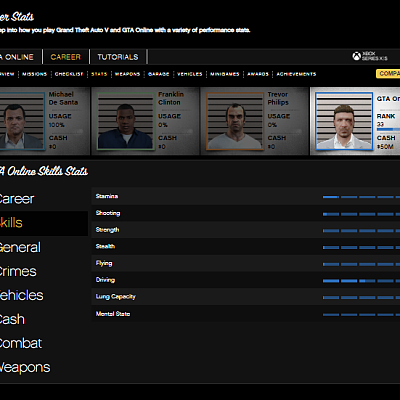Viewport: 400px width, 400px height.
Task: Open the General stats category
Action: (20, 247)
